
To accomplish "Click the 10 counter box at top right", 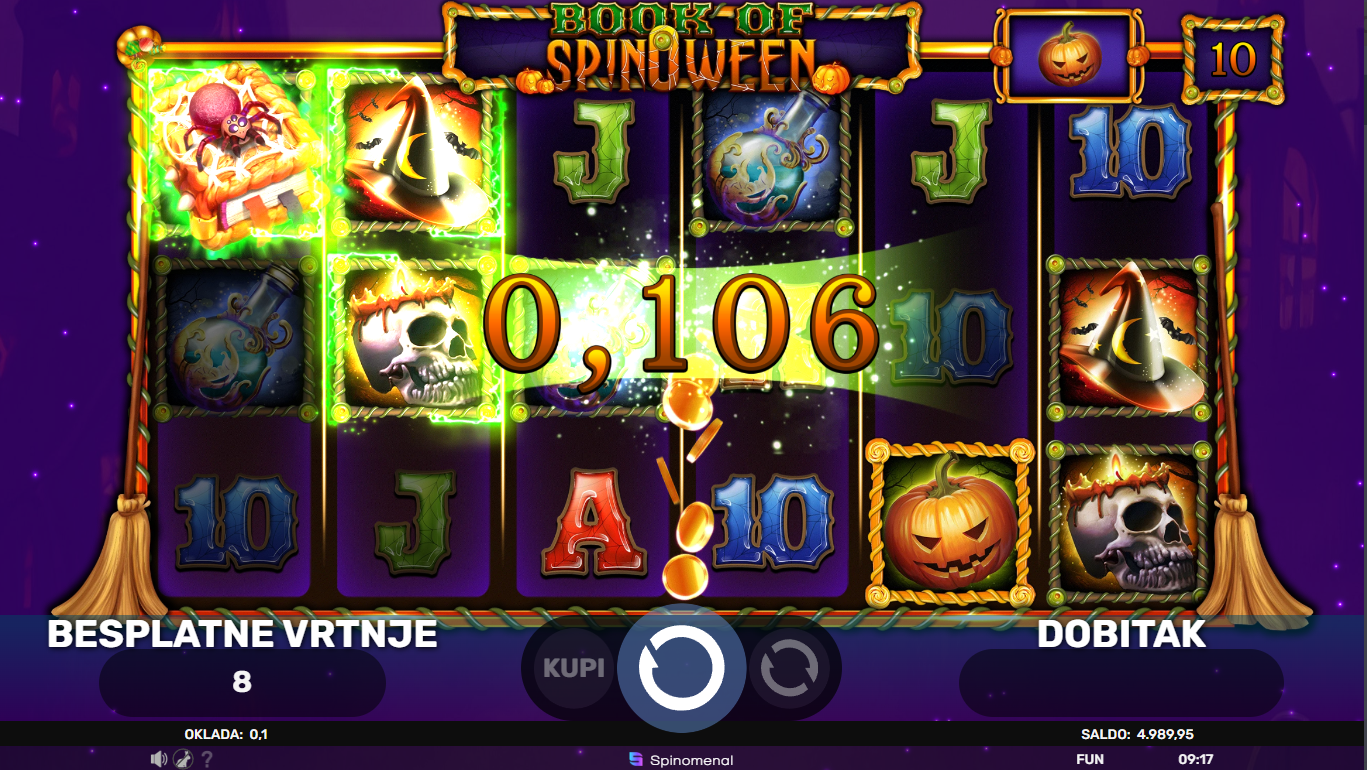I will pos(1232,59).
